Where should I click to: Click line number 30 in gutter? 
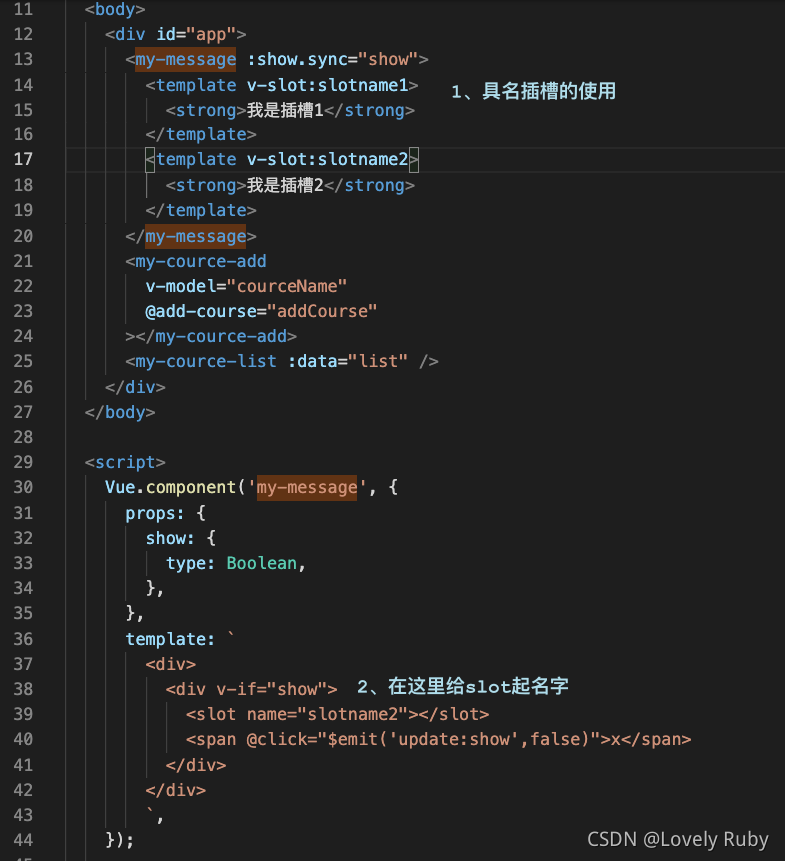click(23, 487)
